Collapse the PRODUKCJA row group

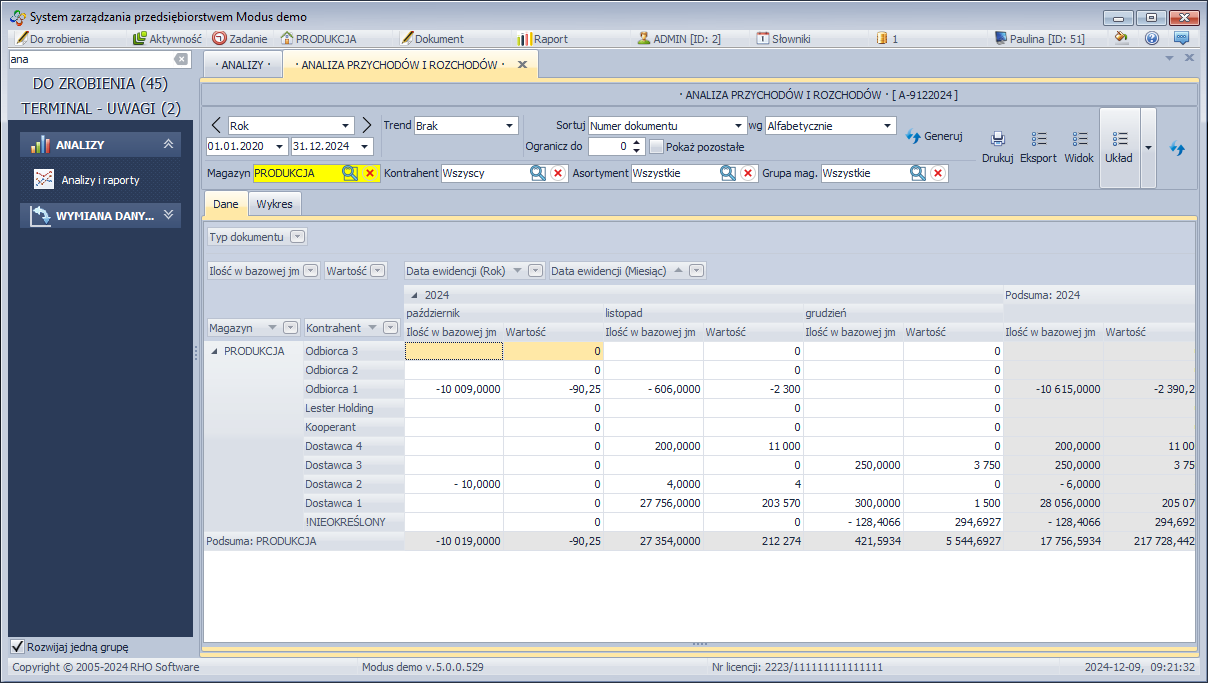pos(213,351)
